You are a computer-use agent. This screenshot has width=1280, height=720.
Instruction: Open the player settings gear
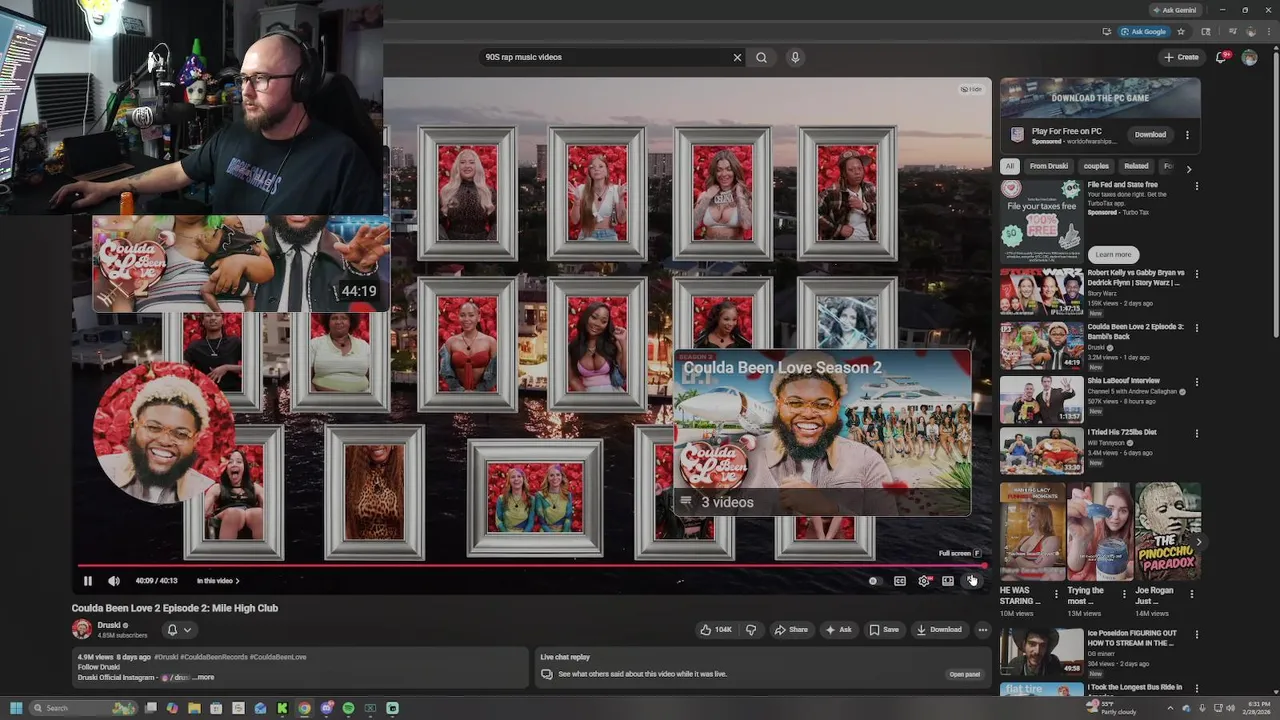tap(924, 581)
